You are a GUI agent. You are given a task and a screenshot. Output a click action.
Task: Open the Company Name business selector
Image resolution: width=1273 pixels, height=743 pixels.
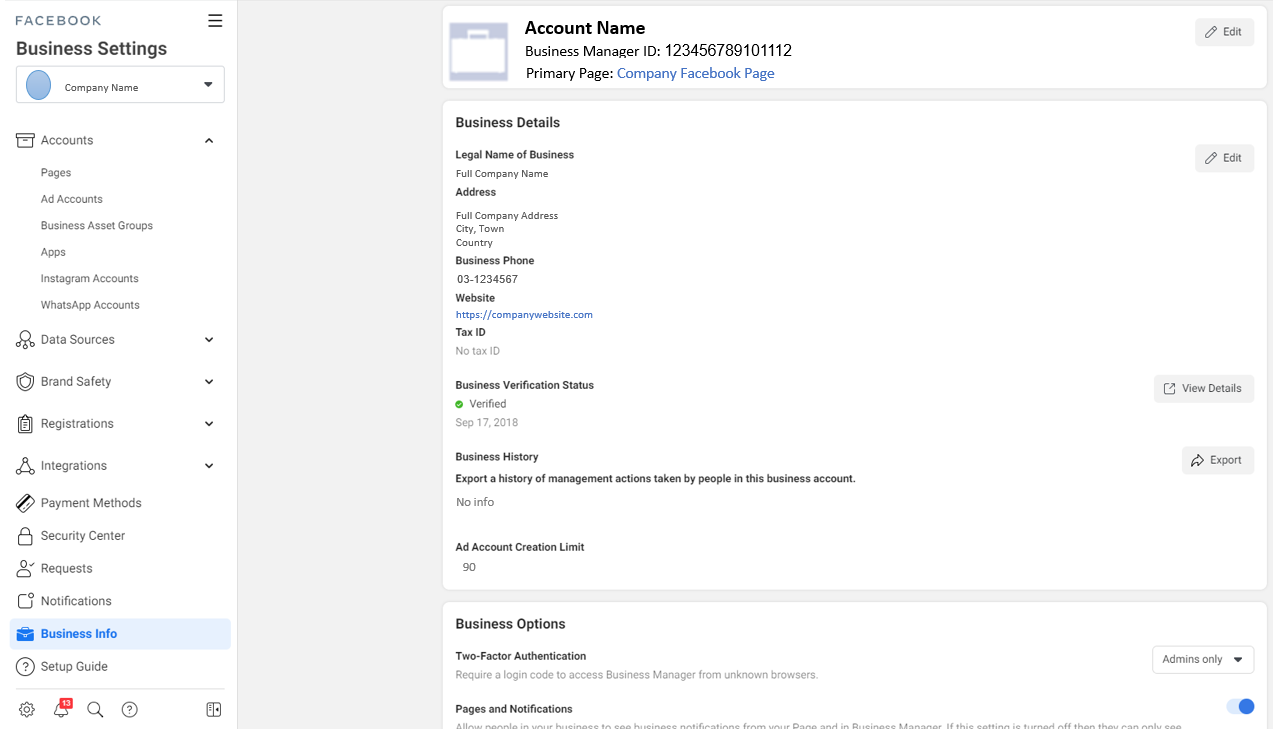point(120,85)
